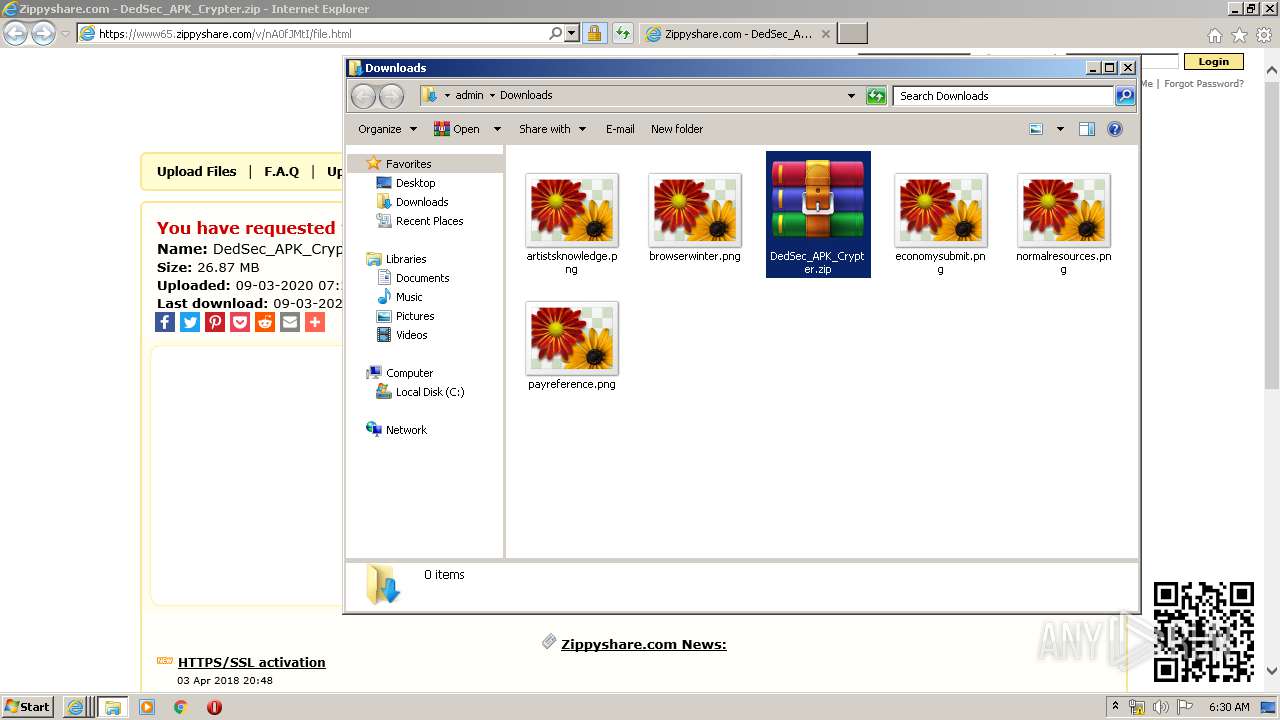
Task: Open the Windows Start menu
Action: [27, 706]
